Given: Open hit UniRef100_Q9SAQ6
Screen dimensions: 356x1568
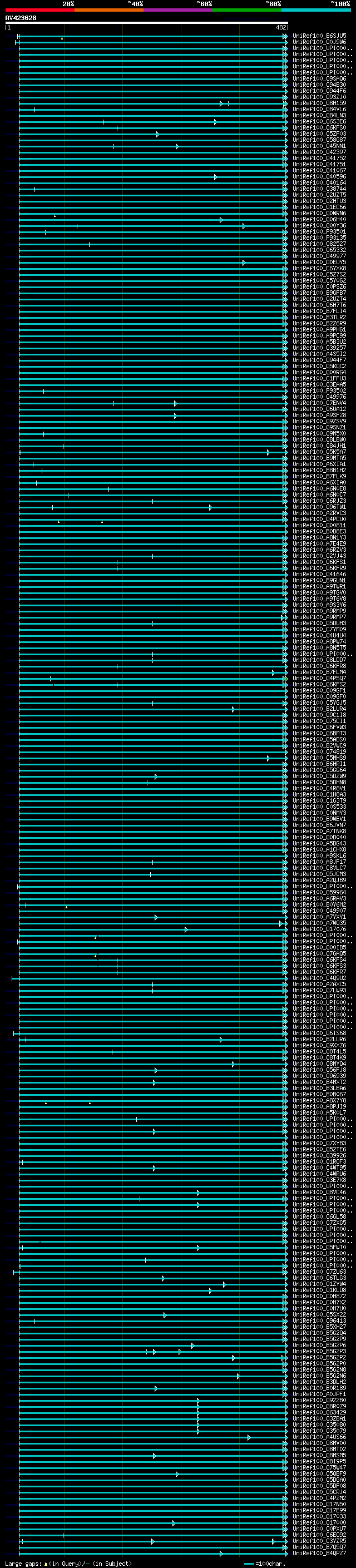Looking at the screenshot, I should [x=319, y=78].
